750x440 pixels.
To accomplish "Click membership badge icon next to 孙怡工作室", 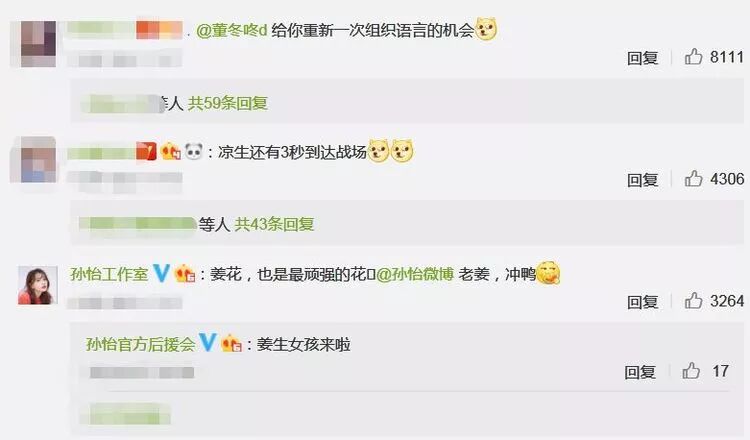I will click(x=185, y=274).
